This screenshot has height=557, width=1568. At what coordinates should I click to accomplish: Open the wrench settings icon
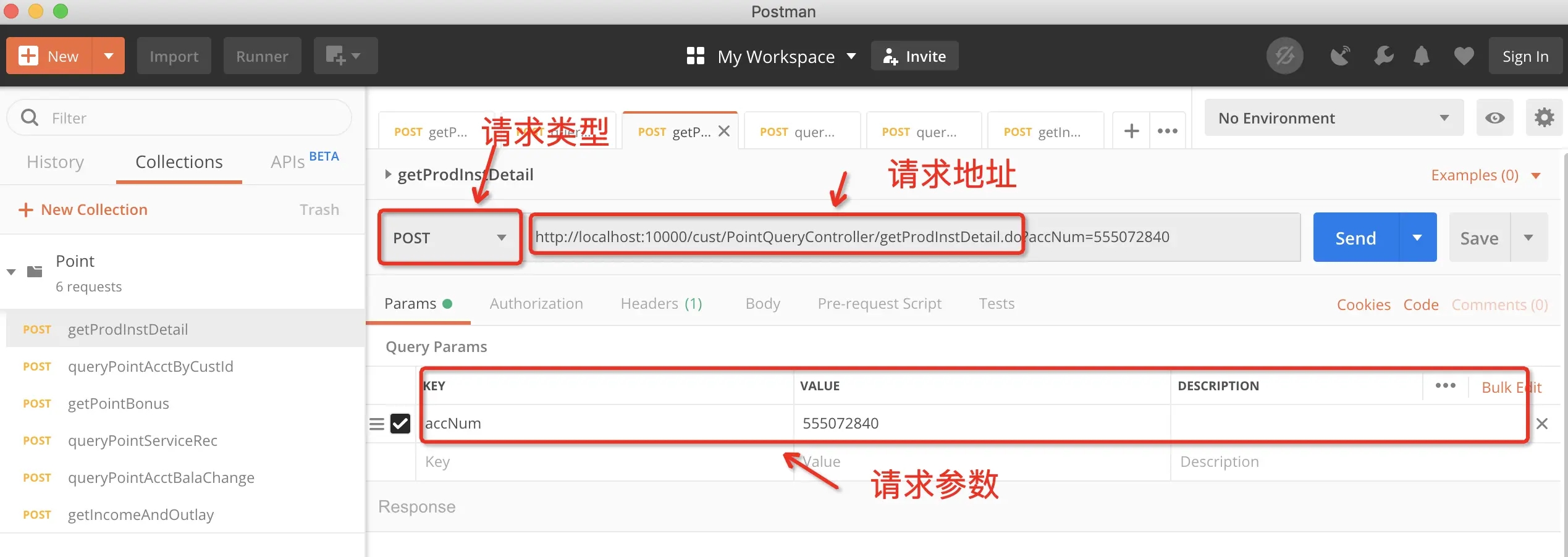pos(1383,56)
